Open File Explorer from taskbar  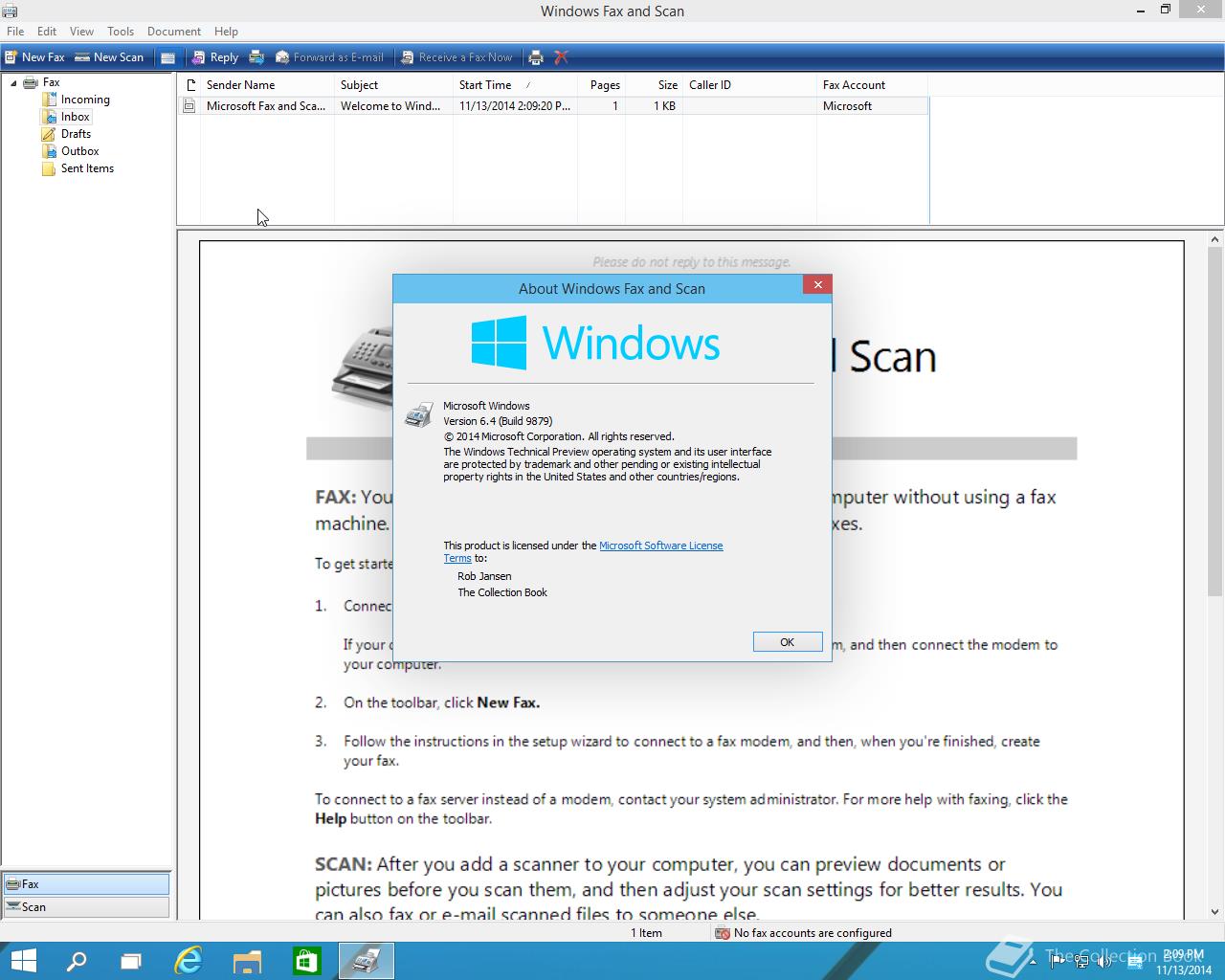tap(248, 961)
